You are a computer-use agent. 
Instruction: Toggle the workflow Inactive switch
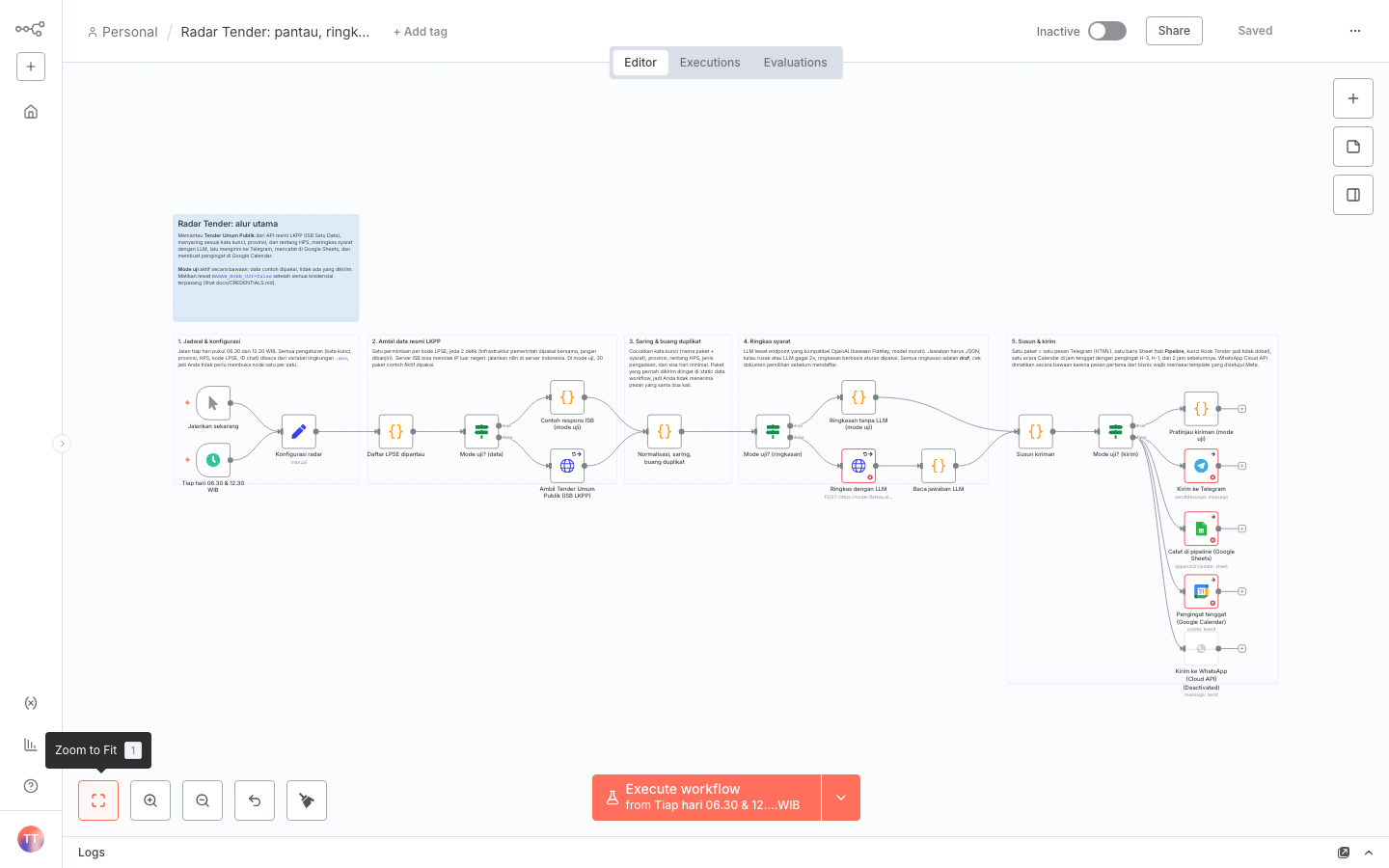(x=1107, y=31)
